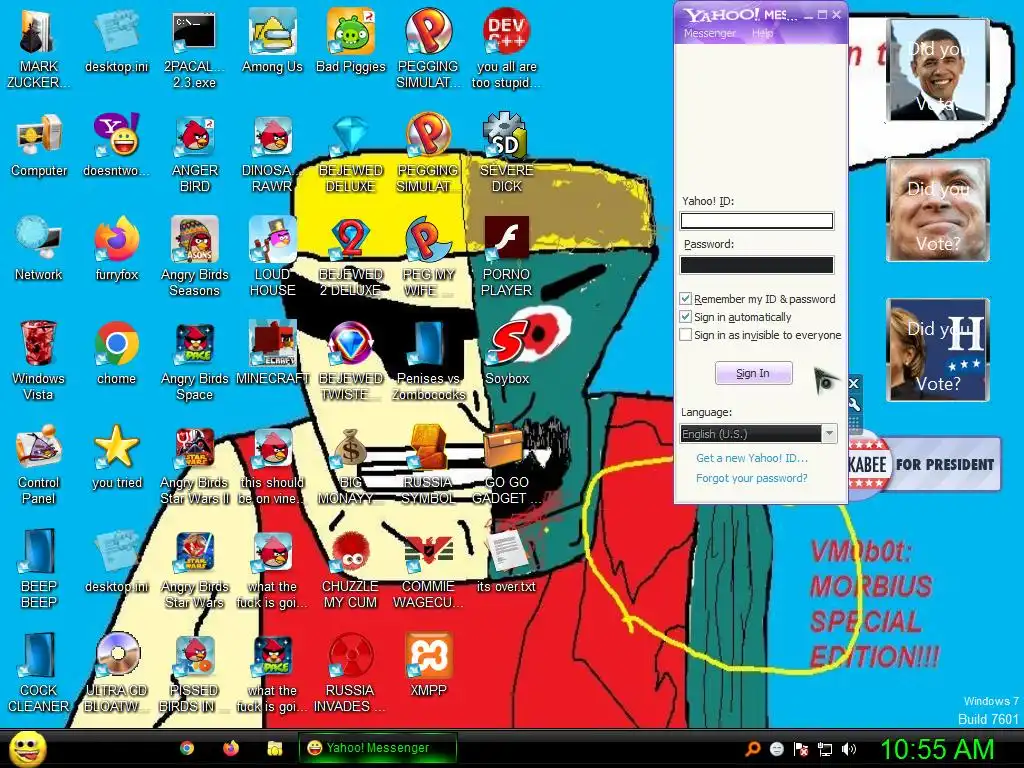Screen dimensions: 1024x768
Task: Follow 'Get a new Yahoo! ID...' link
Action: click(x=752, y=458)
